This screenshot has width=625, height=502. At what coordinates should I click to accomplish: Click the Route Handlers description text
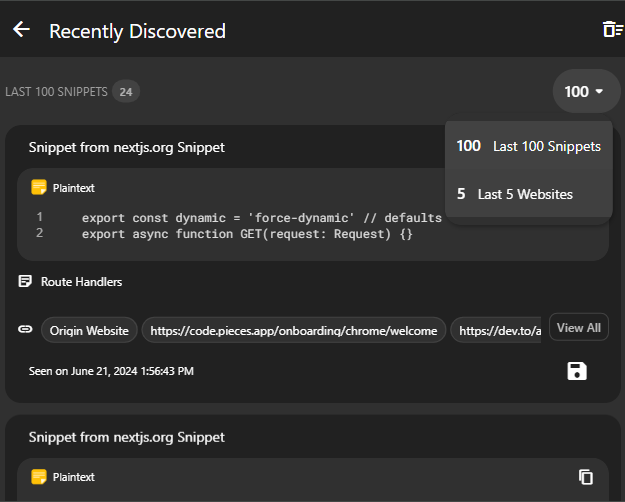tap(81, 282)
